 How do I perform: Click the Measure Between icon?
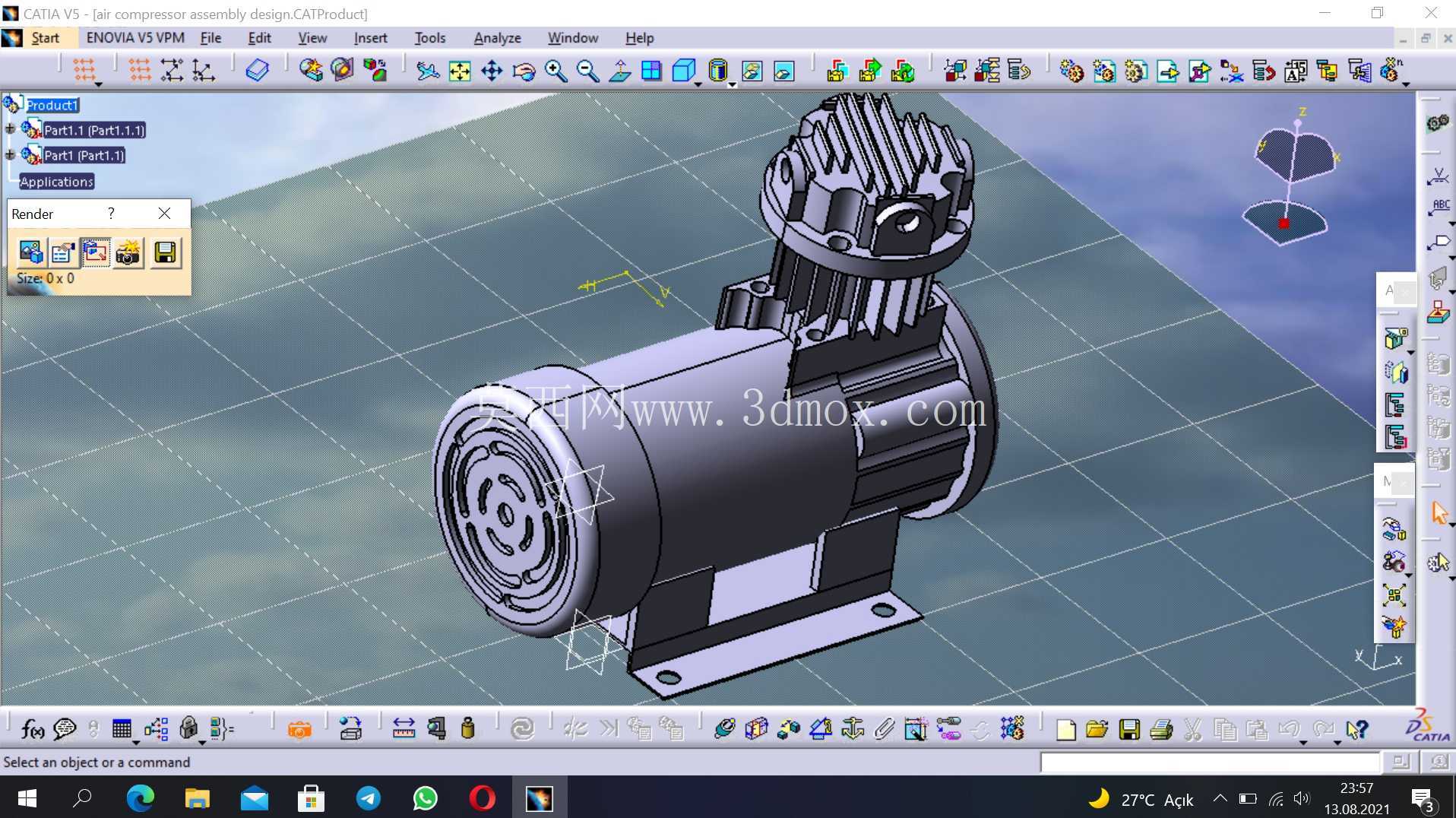coord(404,729)
